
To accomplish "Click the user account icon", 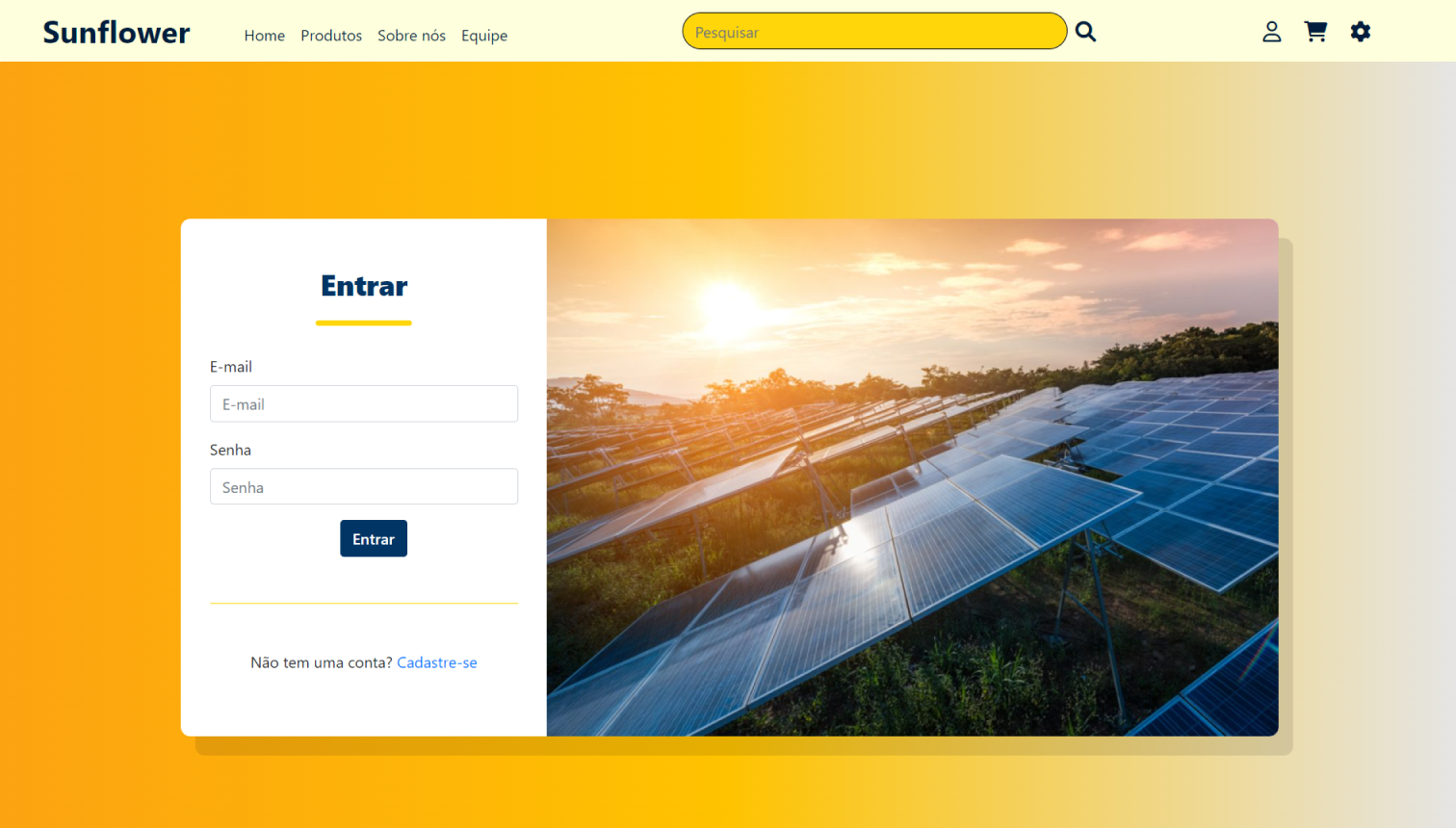I will (1271, 31).
